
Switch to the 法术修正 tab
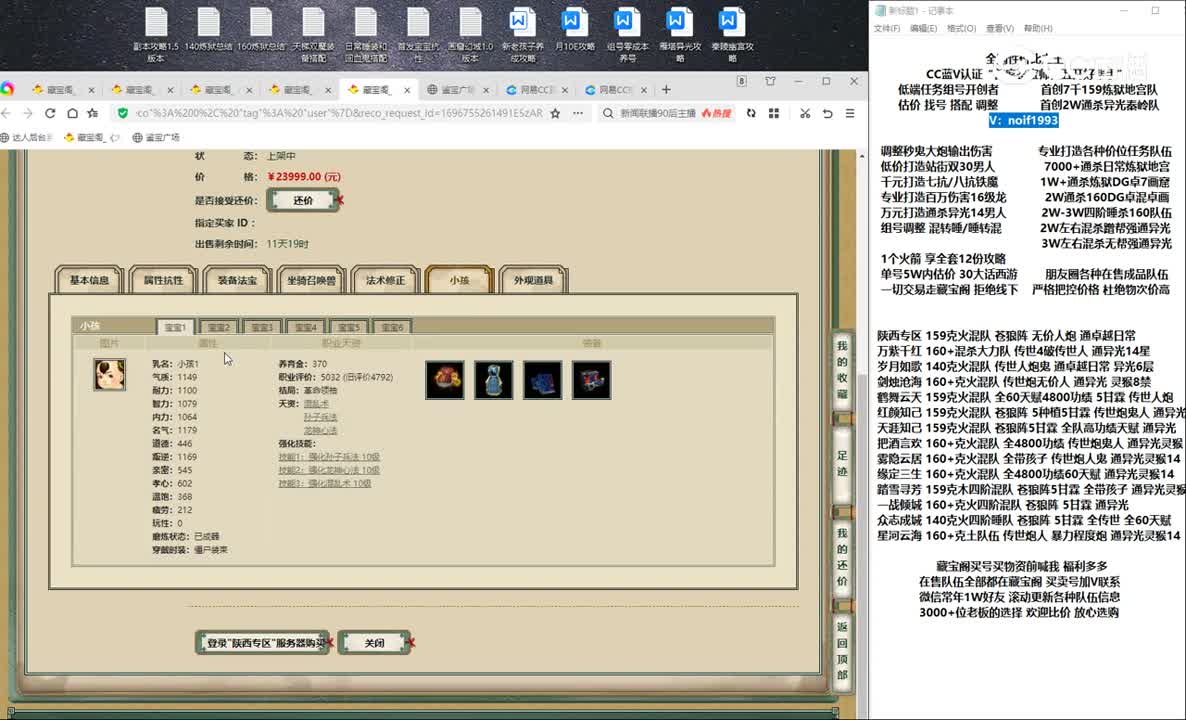point(385,280)
